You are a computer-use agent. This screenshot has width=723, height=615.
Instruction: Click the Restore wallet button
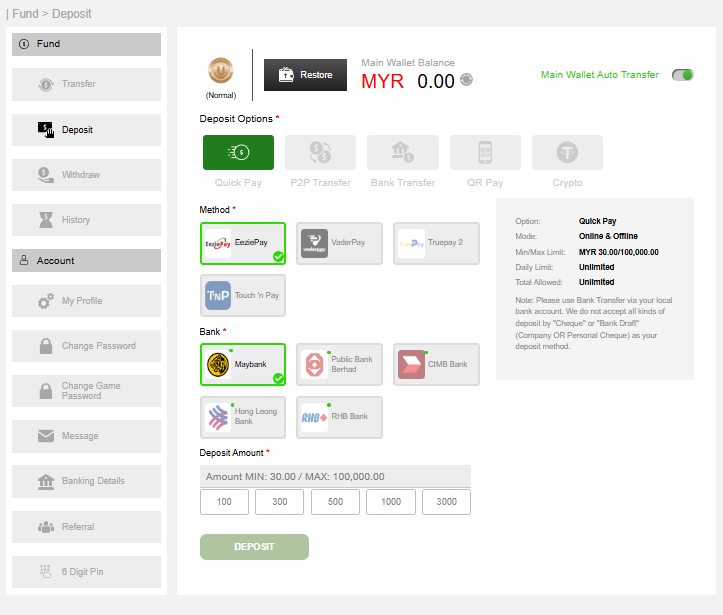click(x=305, y=75)
